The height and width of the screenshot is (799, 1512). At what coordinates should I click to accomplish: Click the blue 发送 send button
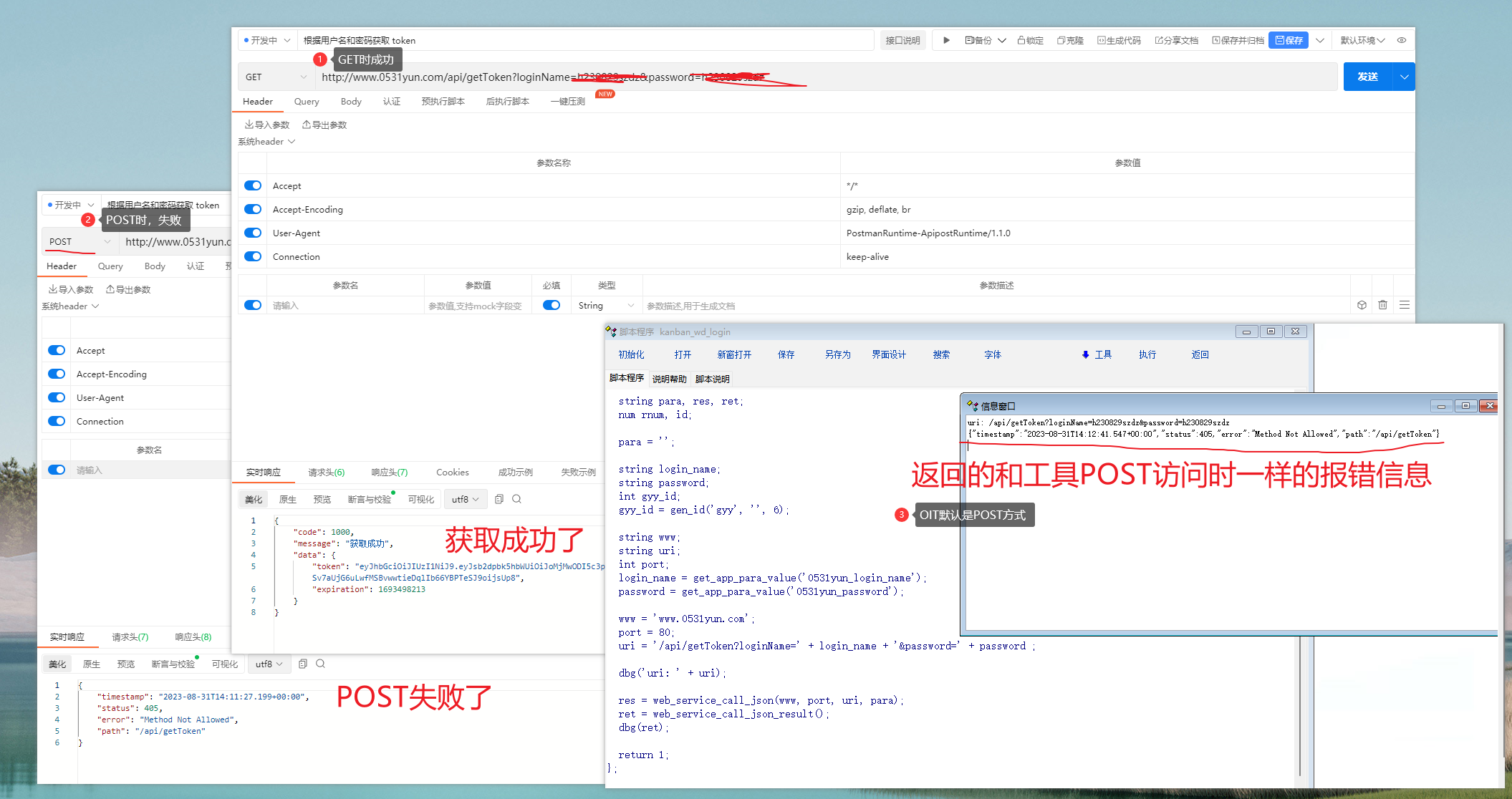pyautogui.click(x=1367, y=77)
